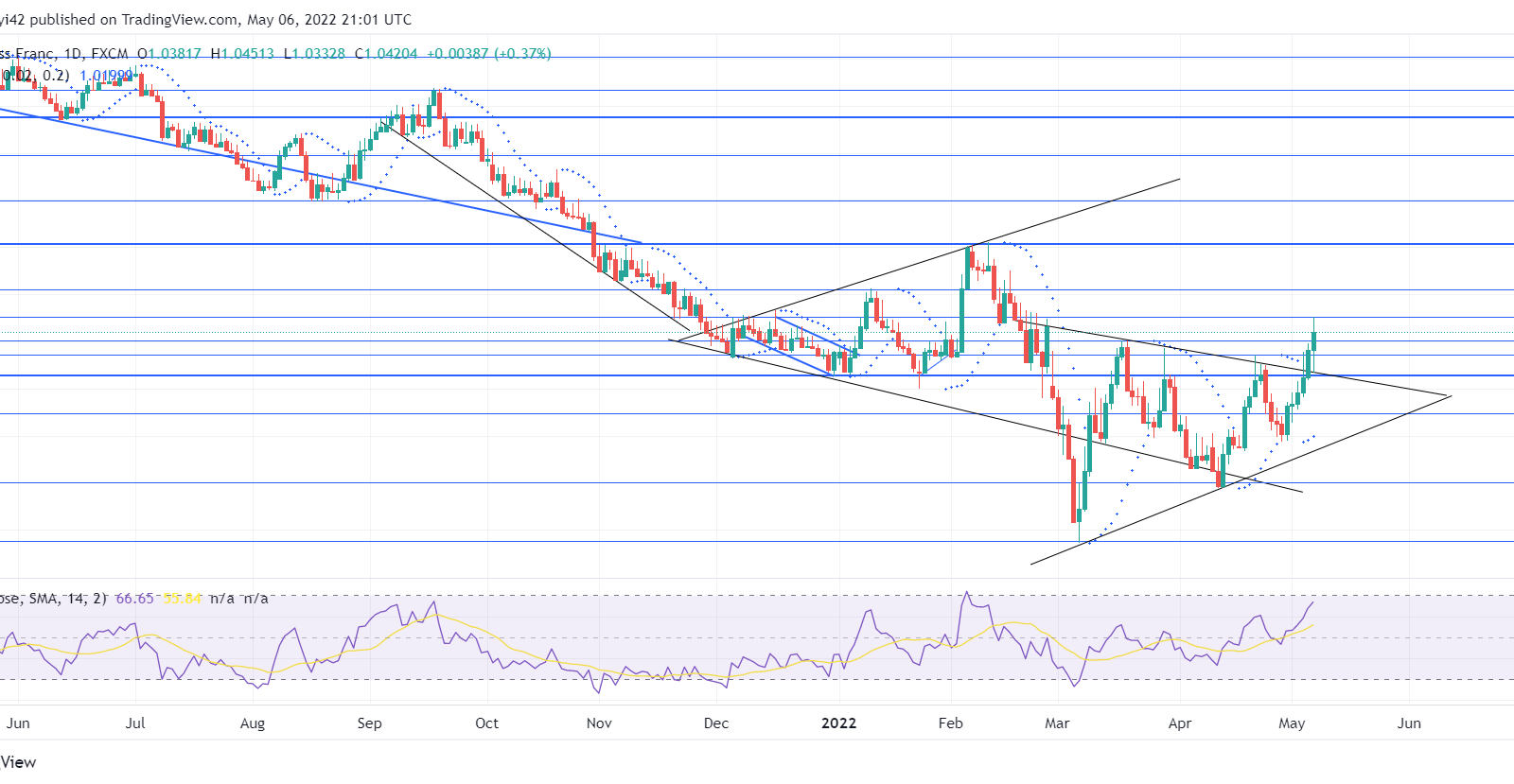1514x784 pixels.
Task: Click the Apr label on the time axis
Action: tap(1180, 723)
